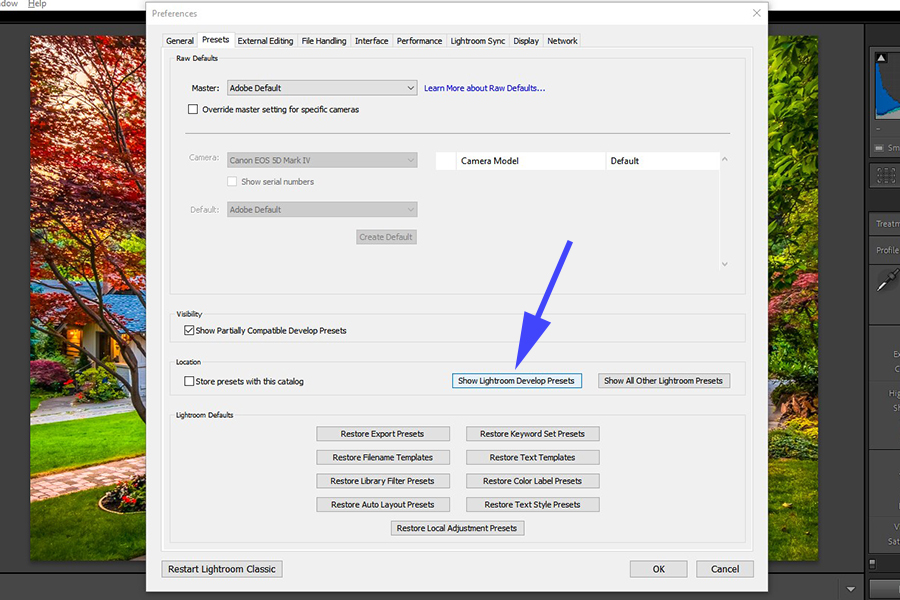Screen dimensions: 900x600
Task: Open the Help menu
Action: pos(37,4)
